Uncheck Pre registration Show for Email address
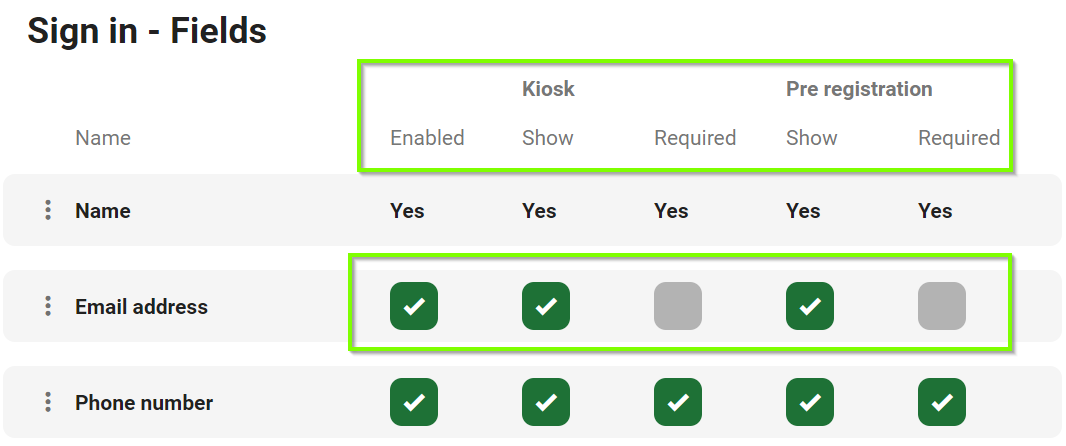The height and width of the screenshot is (446, 1066). click(810, 306)
